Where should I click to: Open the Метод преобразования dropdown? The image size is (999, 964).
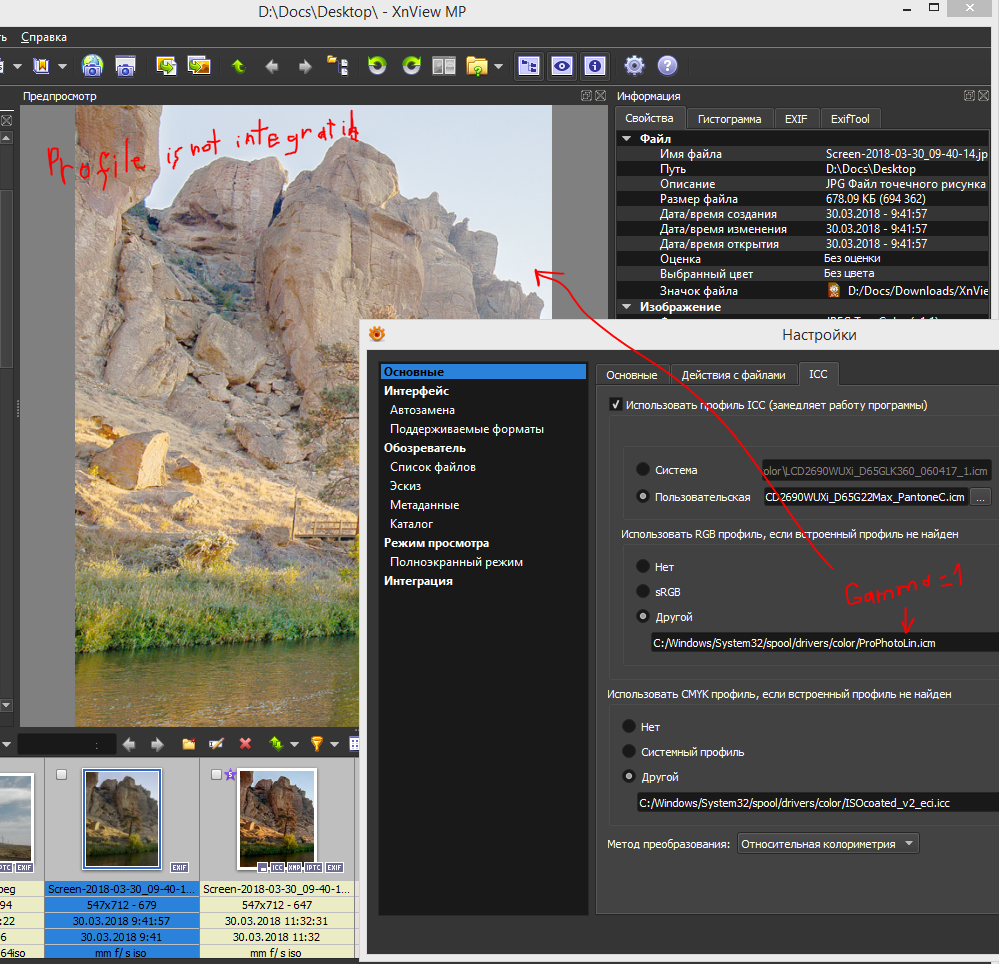(828, 844)
